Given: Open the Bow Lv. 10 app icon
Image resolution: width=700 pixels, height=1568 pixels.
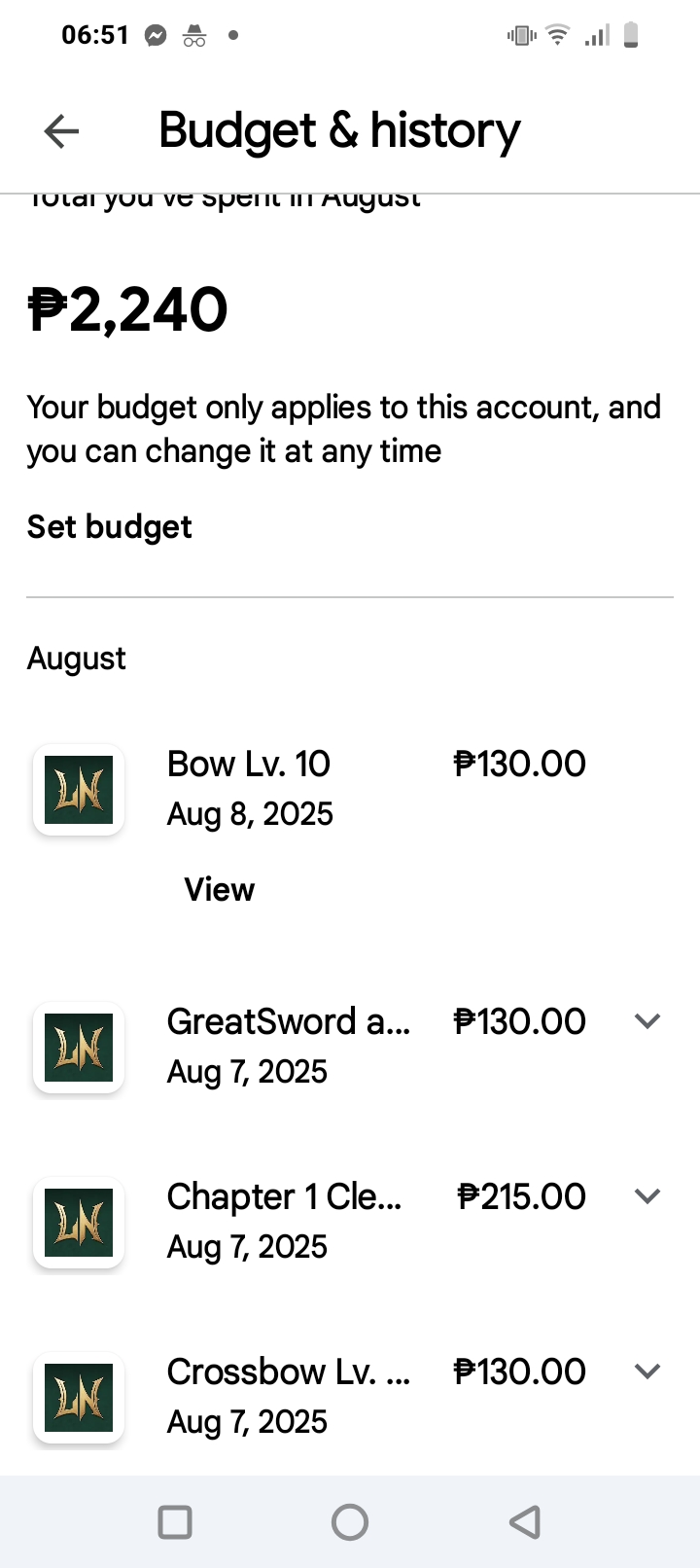Looking at the screenshot, I should point(79,790).
